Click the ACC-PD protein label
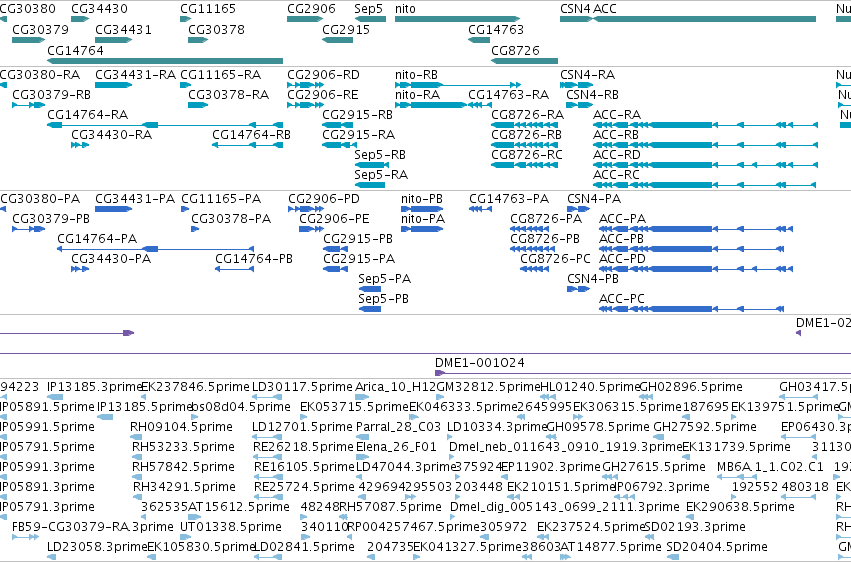 pyautogui.click(x=622, y=259)
